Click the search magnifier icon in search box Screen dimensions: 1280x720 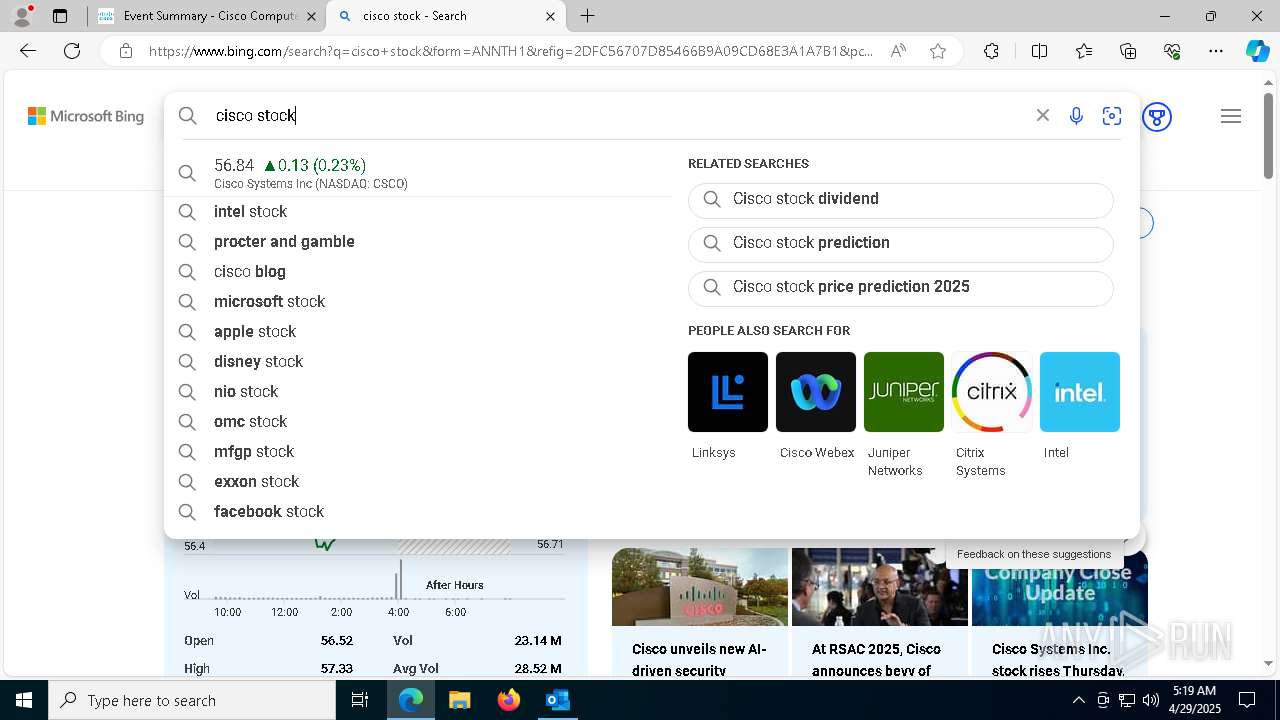click(x=188, y=116)
